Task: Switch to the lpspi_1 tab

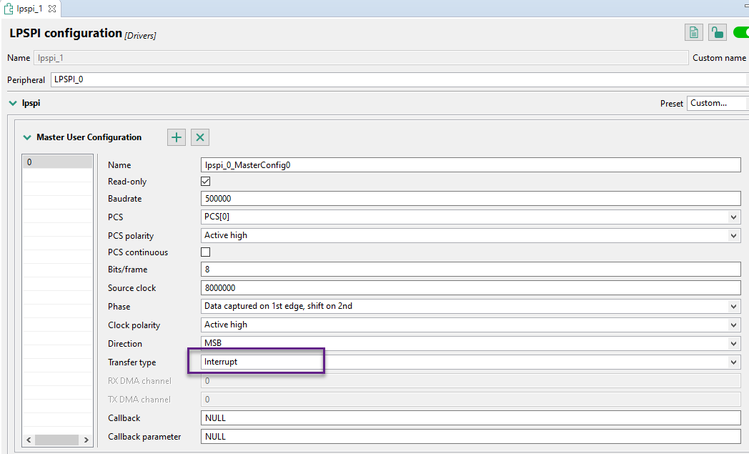Action: (27, 8)
